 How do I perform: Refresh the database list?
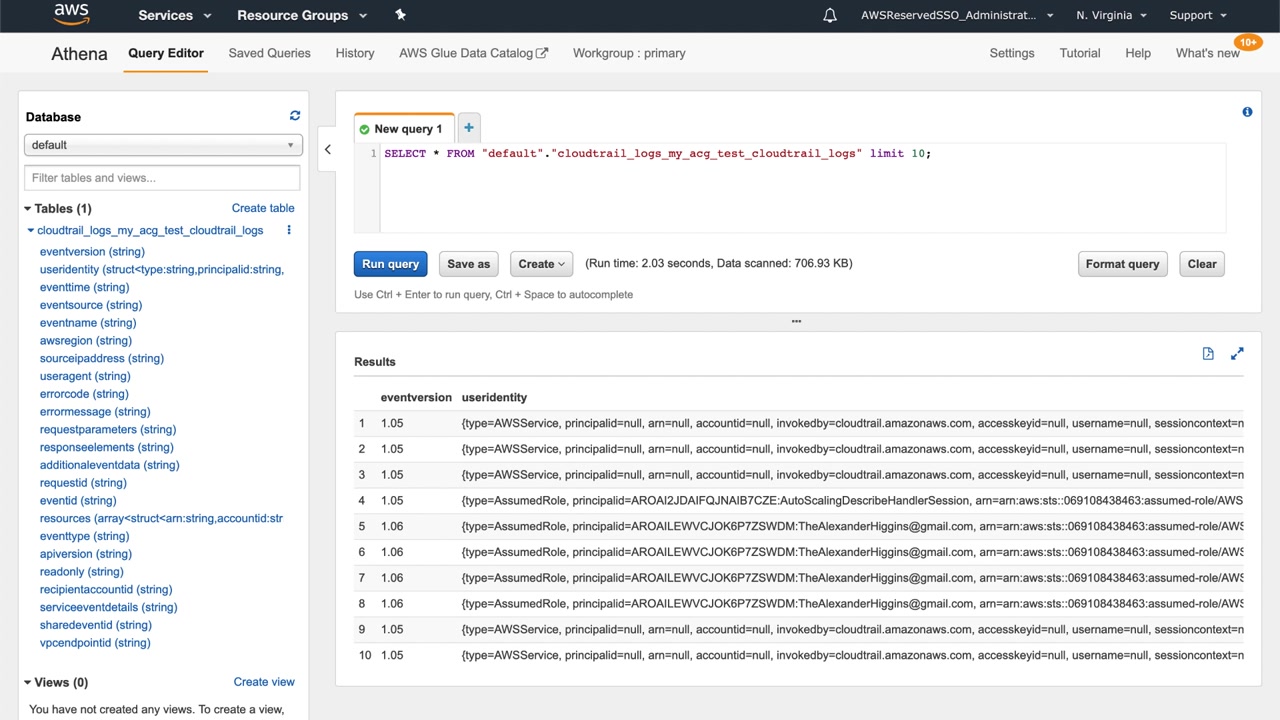294,116
